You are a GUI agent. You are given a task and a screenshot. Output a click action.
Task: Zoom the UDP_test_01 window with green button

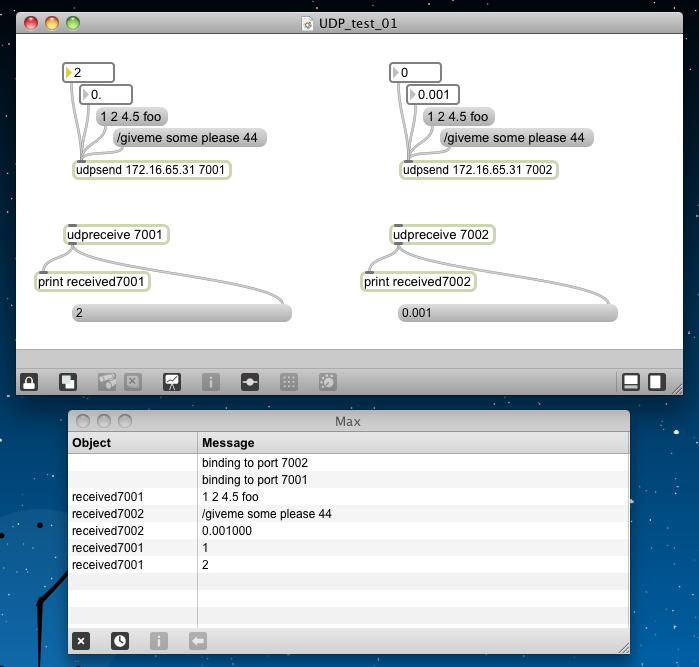(73, 23)
